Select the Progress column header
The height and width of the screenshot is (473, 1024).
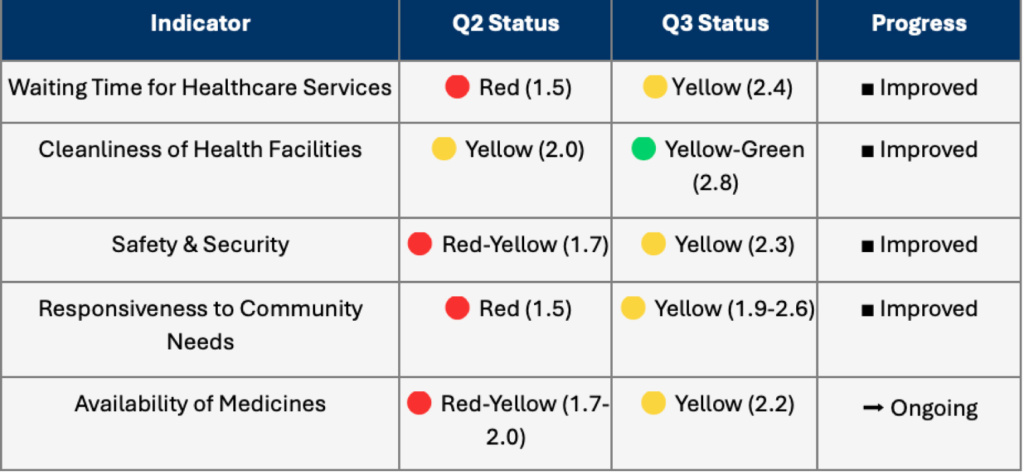pyautogui.click(x=918, y=24)
